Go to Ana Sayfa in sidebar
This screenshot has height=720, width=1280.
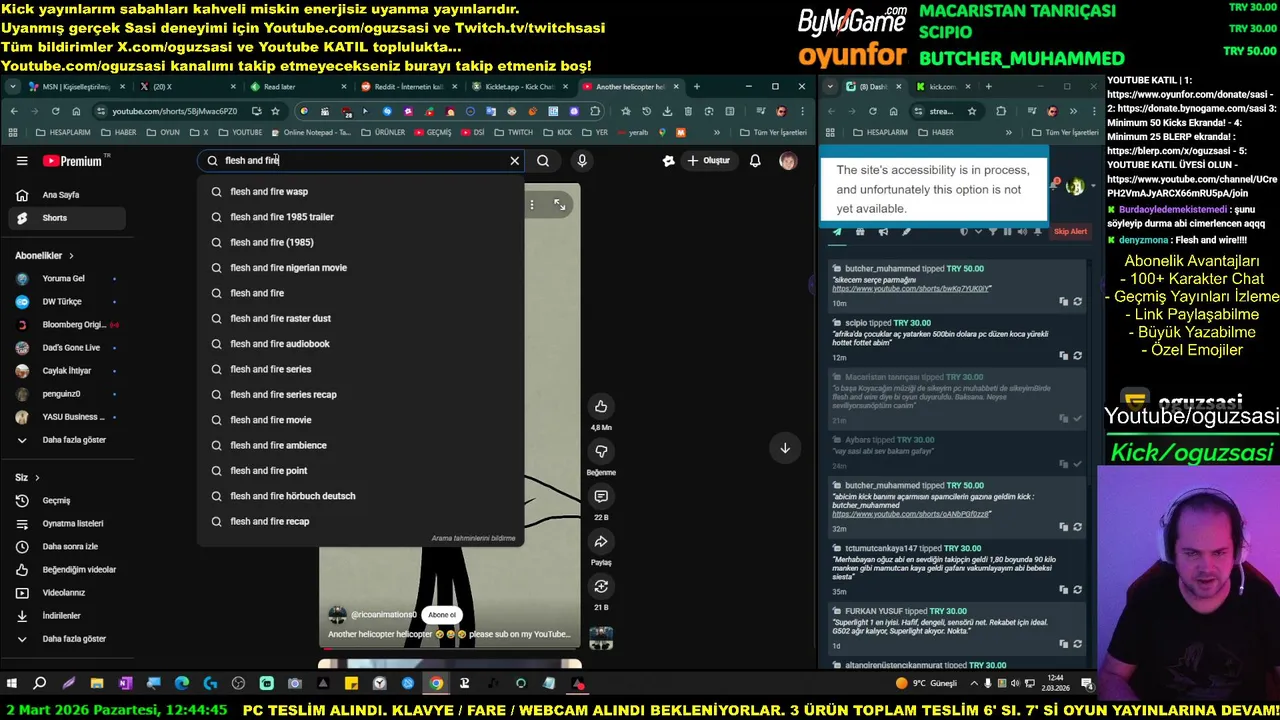[65, 195]
